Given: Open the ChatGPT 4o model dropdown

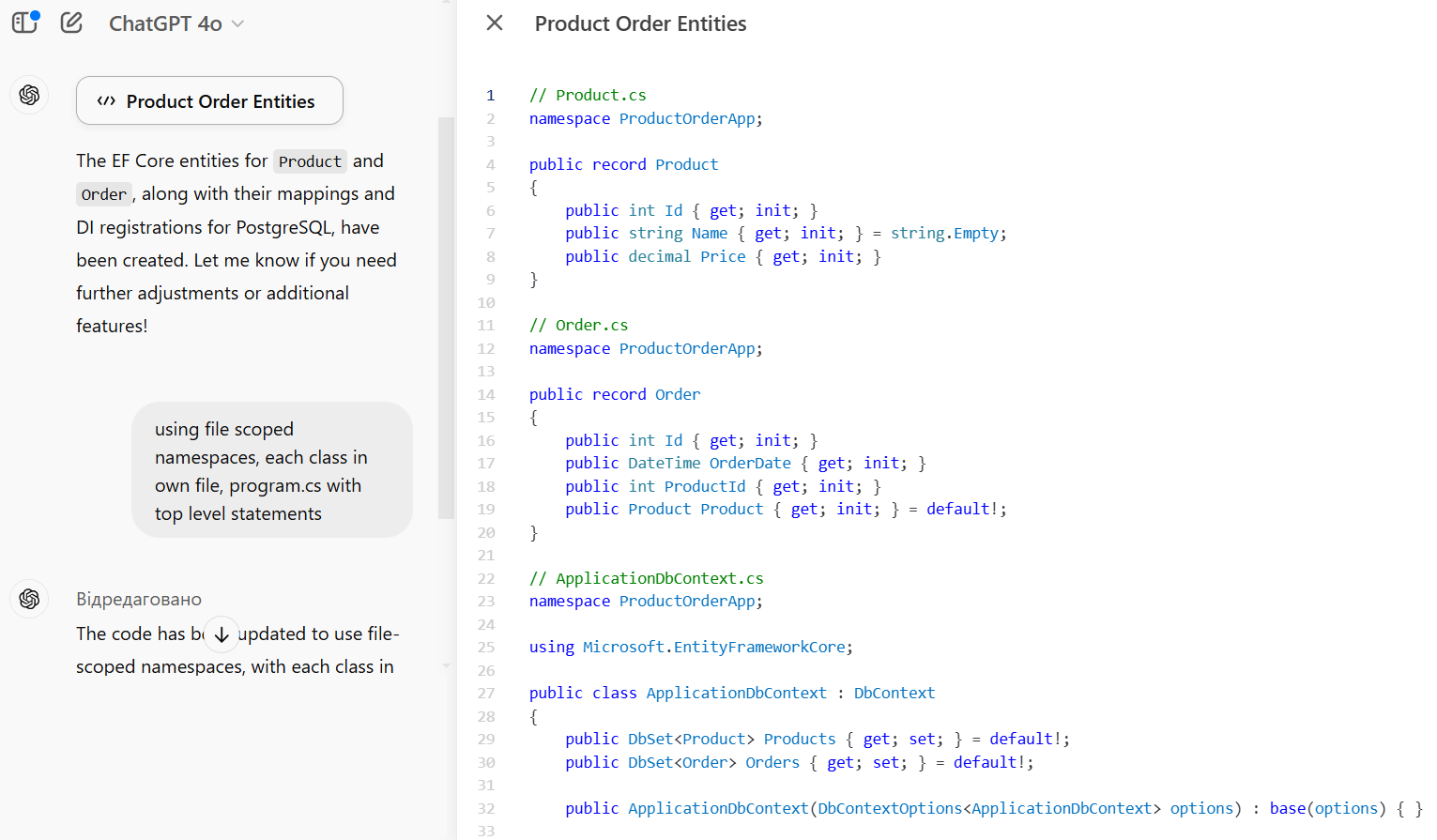Looking at the screenshot, I should 176,23.
